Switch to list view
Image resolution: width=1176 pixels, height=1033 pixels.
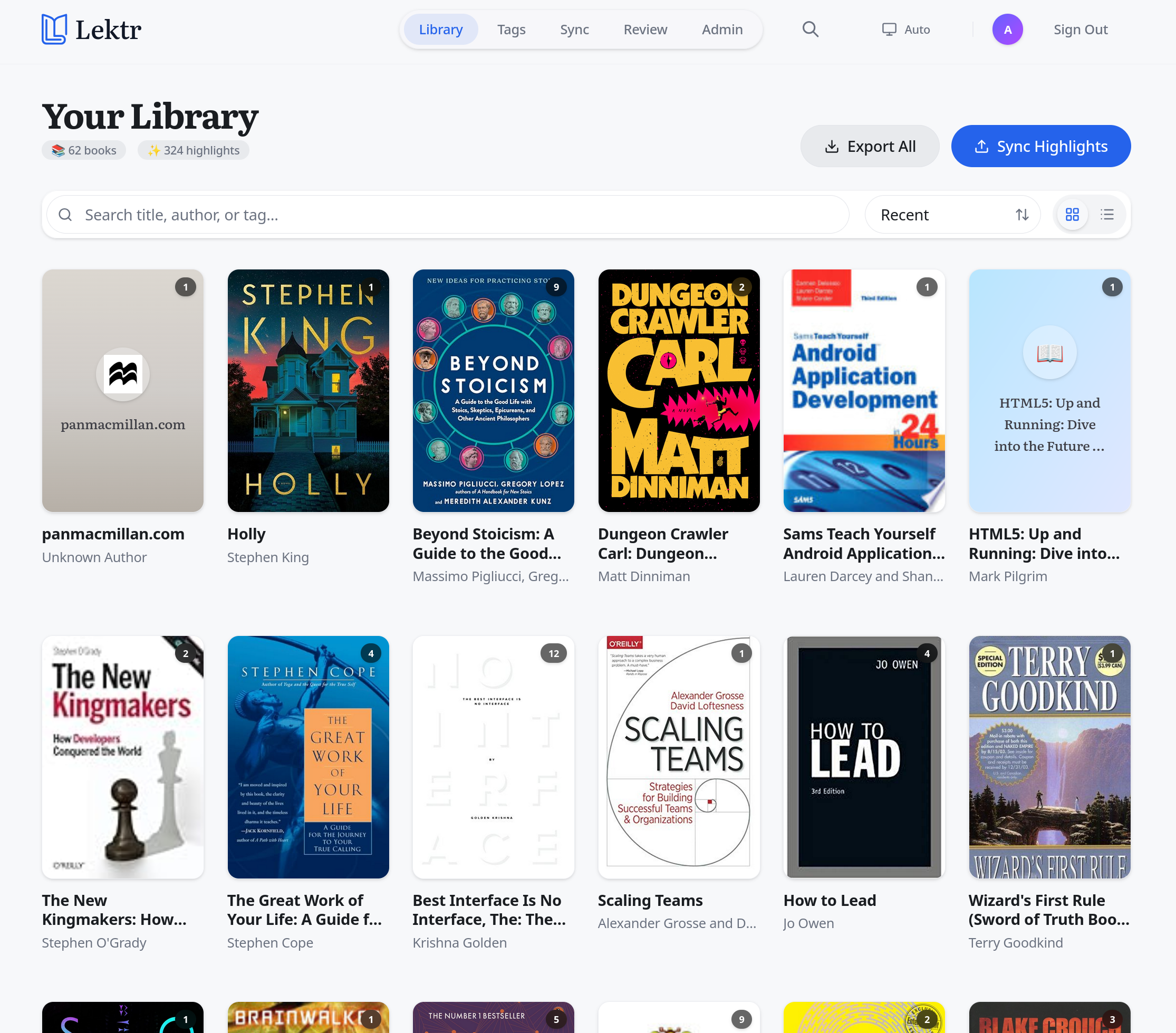(1107, 215)
